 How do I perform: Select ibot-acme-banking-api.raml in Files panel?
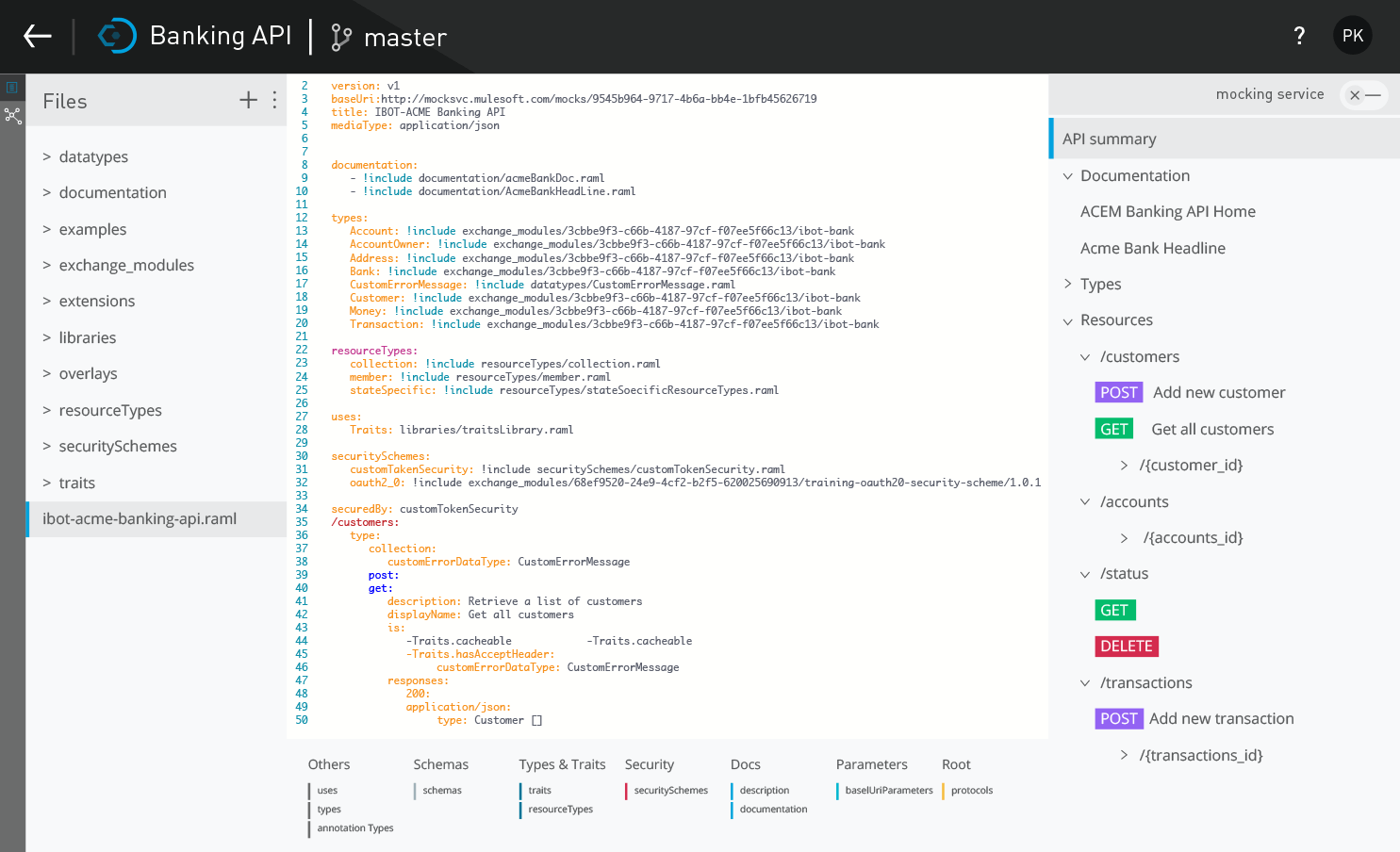click(x=139, y=518)
